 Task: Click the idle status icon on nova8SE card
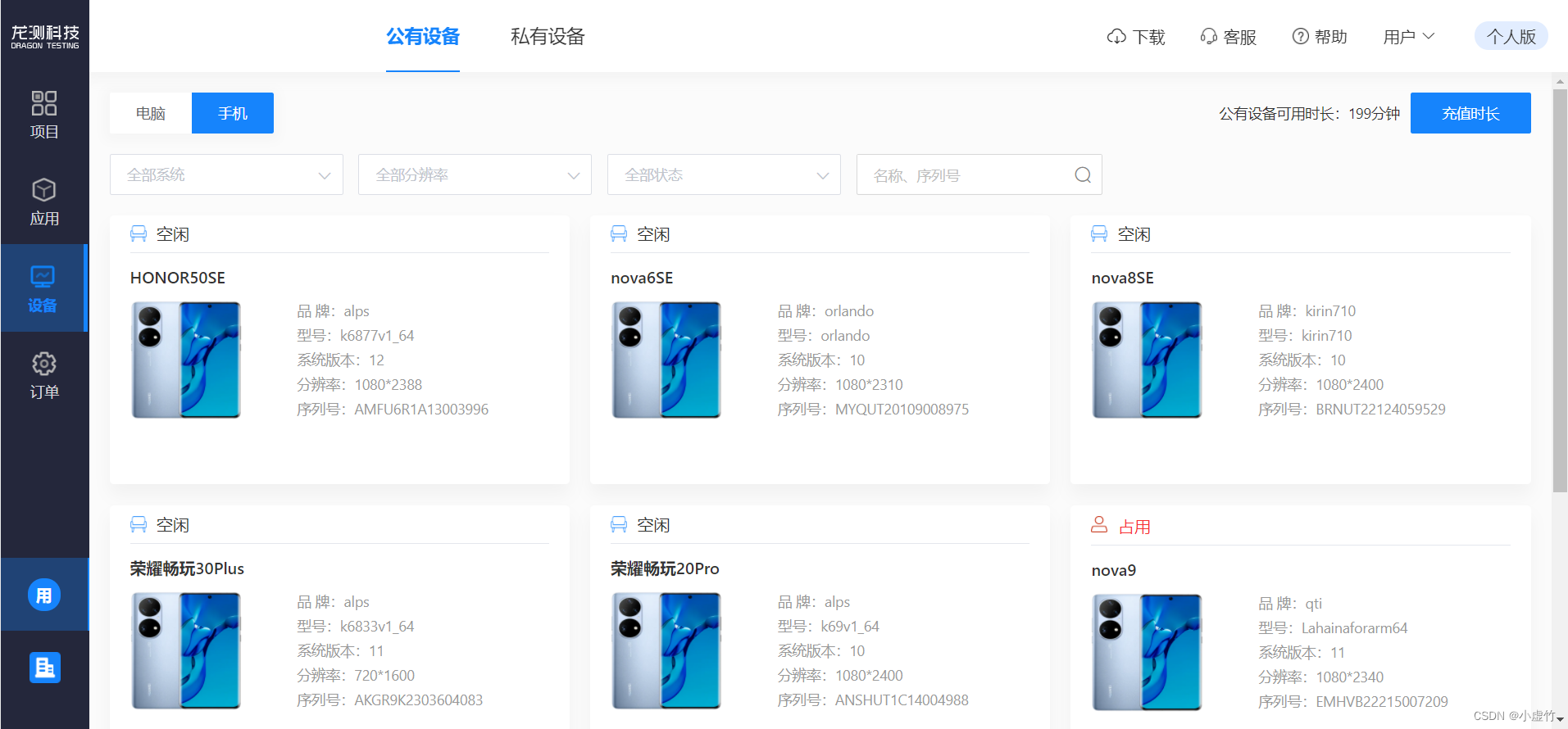tap(1099, 234)
